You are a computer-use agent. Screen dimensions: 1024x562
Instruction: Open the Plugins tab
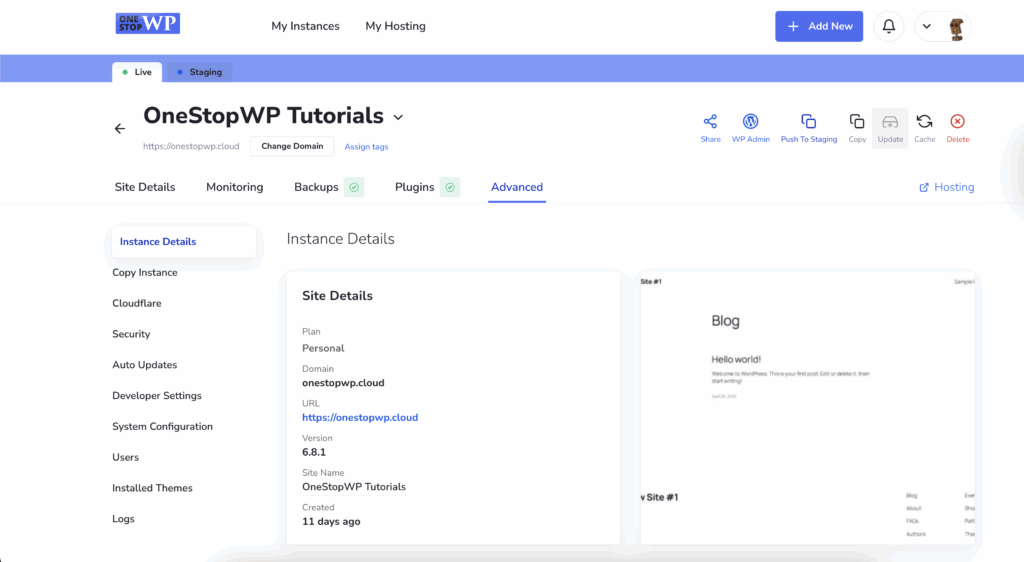coord(415,187)
